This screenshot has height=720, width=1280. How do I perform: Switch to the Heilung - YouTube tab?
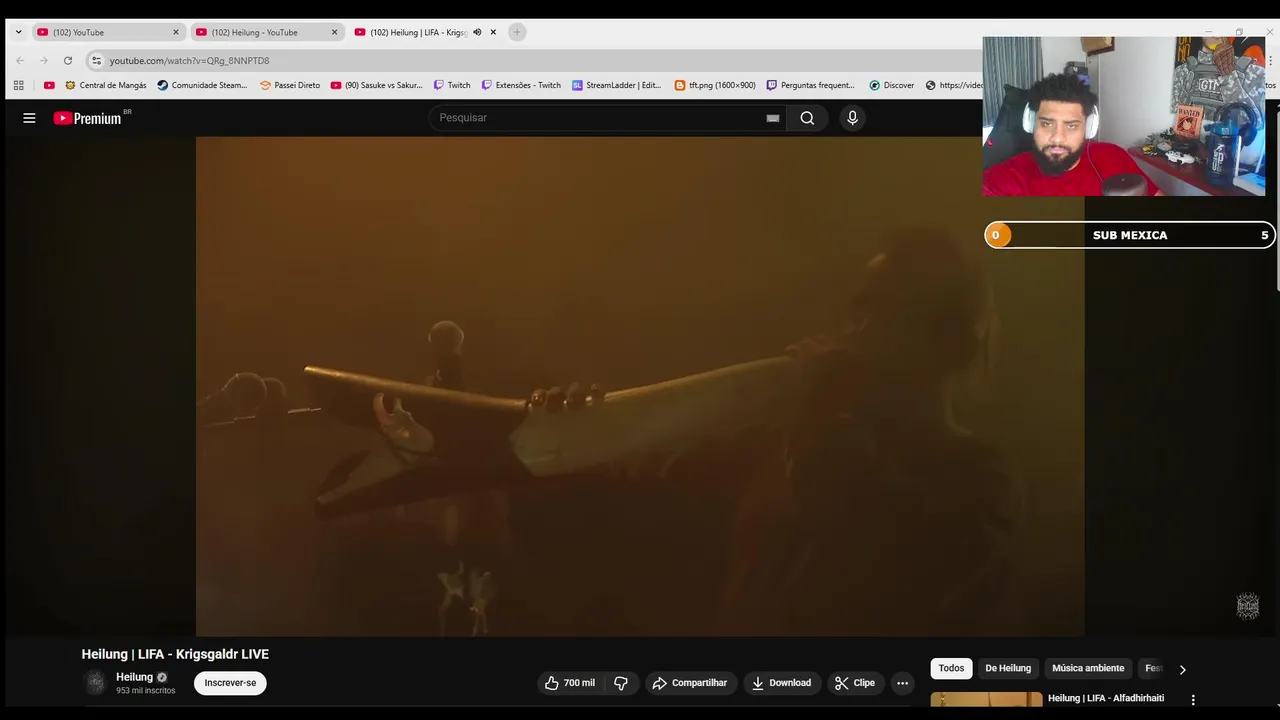tap(266, 32)
